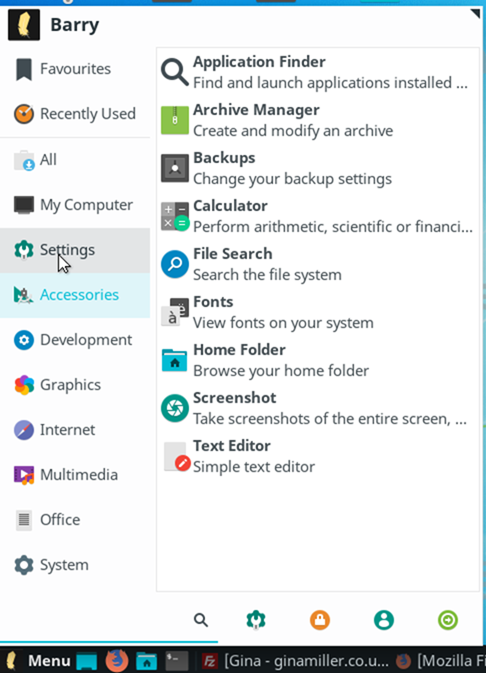The height and width of the screenshot is (673, 486).
Task: Click the search magnifier at menu bottom
Action: [x=200, y=620]
